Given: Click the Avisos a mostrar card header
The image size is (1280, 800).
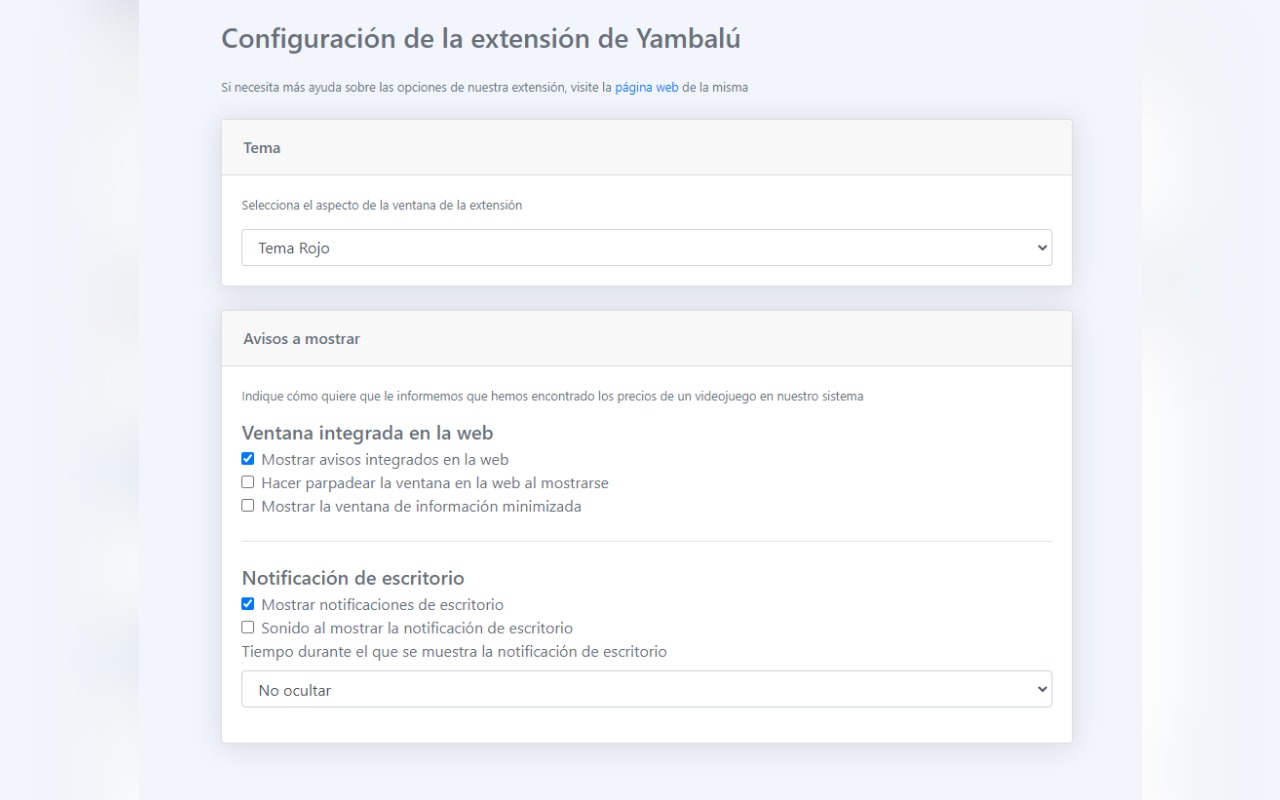Looking at the screenshot, I should (646, 339).
